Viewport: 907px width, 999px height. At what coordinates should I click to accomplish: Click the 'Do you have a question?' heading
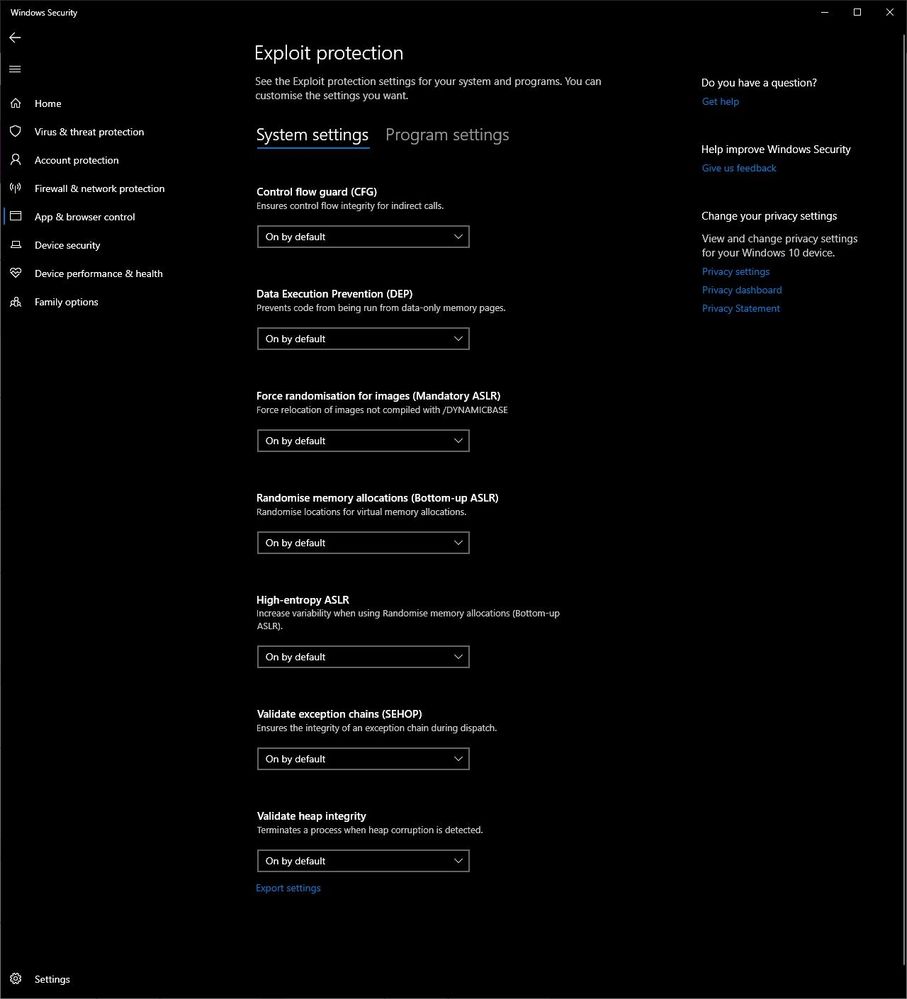tap(759, 83)
